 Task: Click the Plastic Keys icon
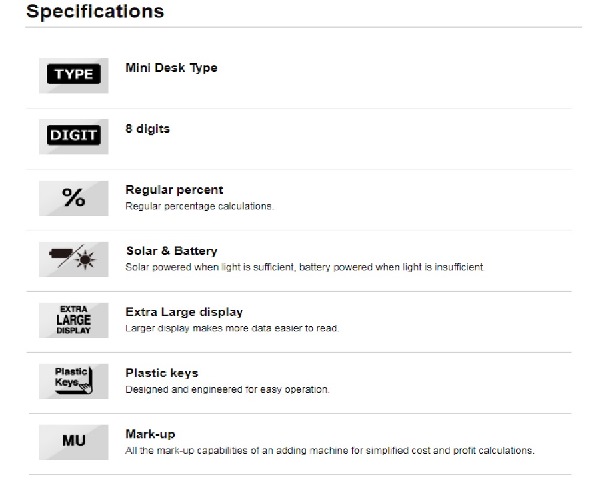coord(73,381)
